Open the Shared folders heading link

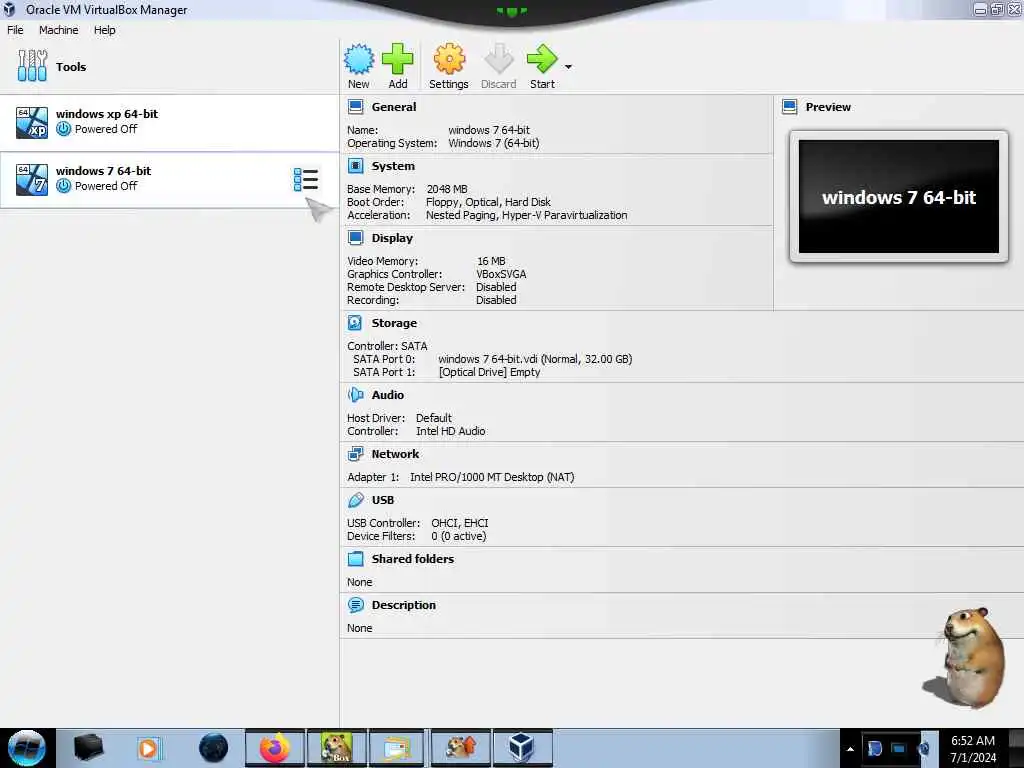point(413,558)
